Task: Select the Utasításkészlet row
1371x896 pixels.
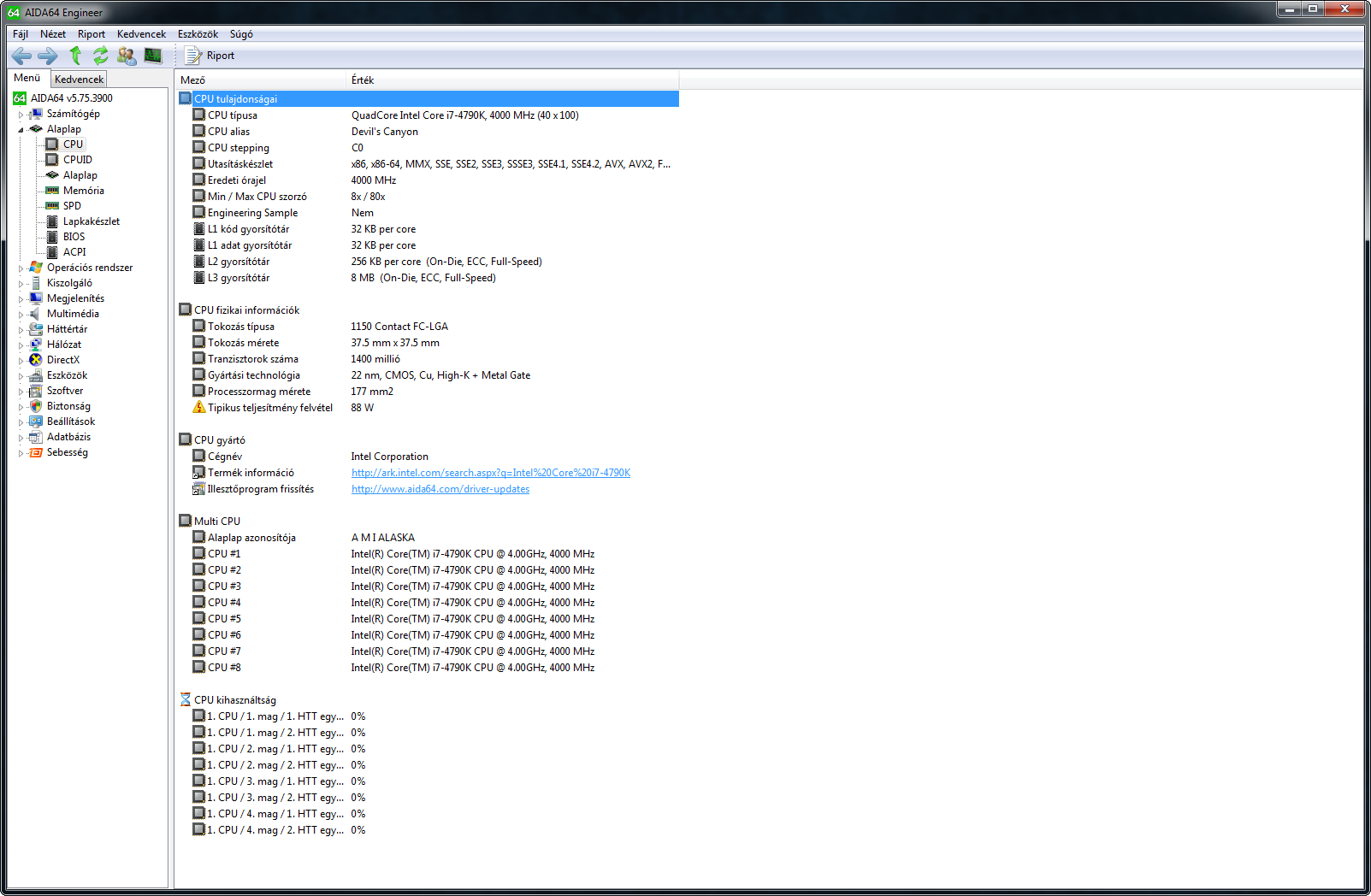Action: tap(428, 164)
